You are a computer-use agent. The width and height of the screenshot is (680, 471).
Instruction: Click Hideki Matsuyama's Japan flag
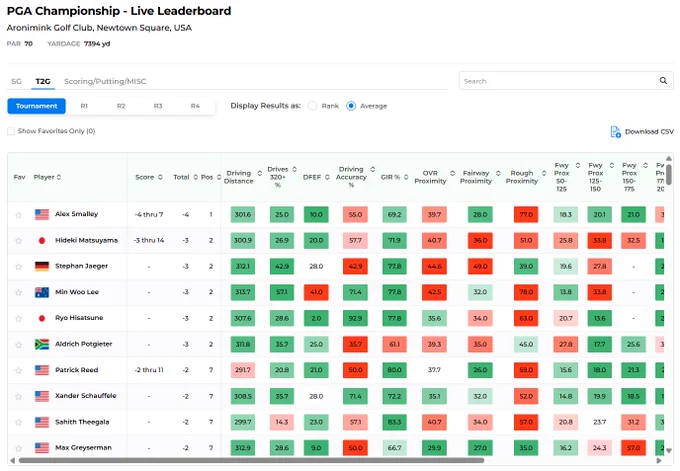(42, 240)
